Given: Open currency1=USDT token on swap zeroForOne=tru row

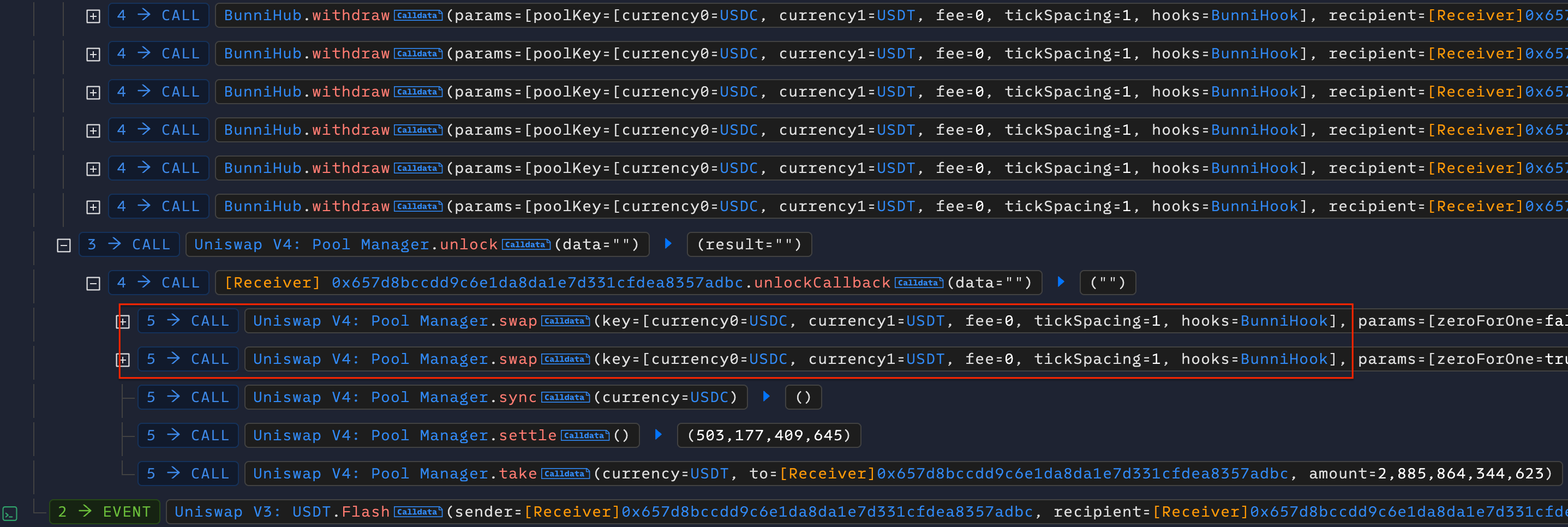Looking at the screenshot, I should click(x=925, y=359).
